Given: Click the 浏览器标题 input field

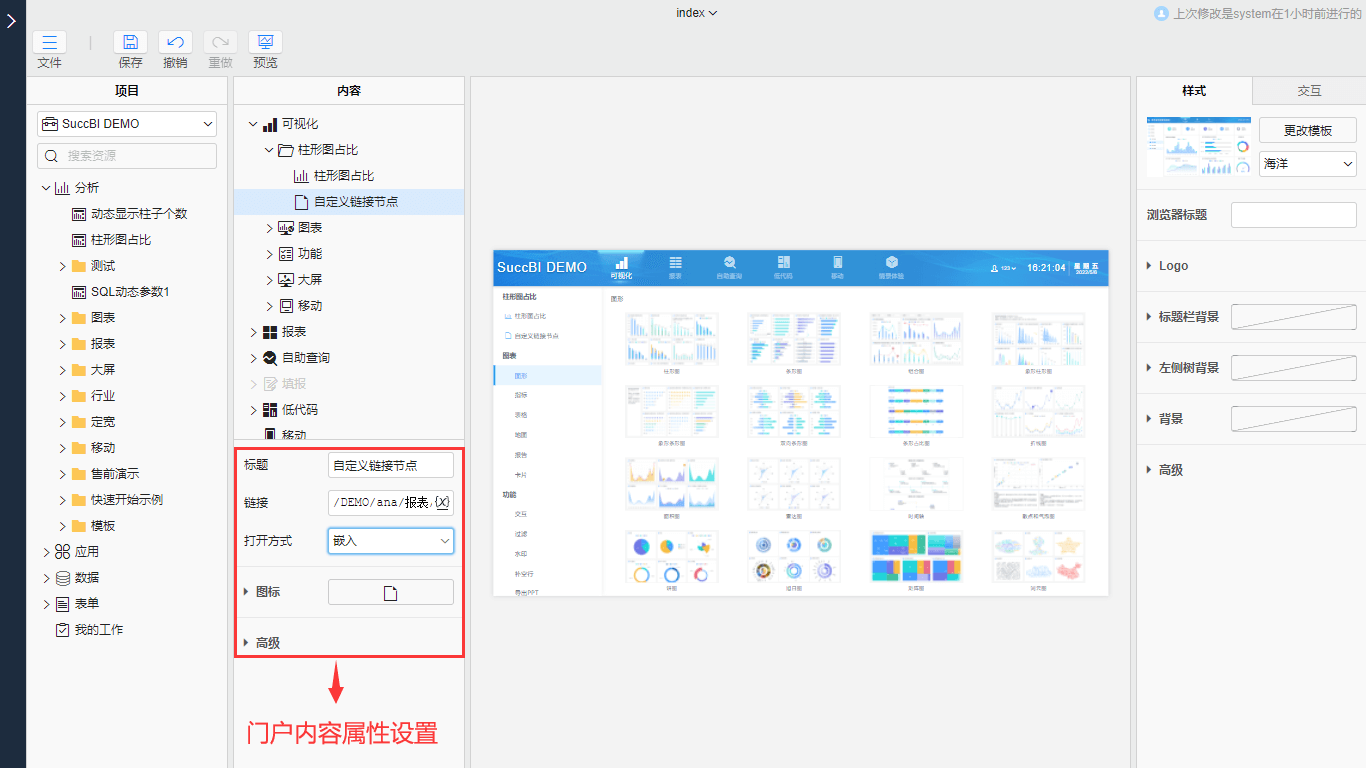Looking at the screenshot, I should 1293,214.
